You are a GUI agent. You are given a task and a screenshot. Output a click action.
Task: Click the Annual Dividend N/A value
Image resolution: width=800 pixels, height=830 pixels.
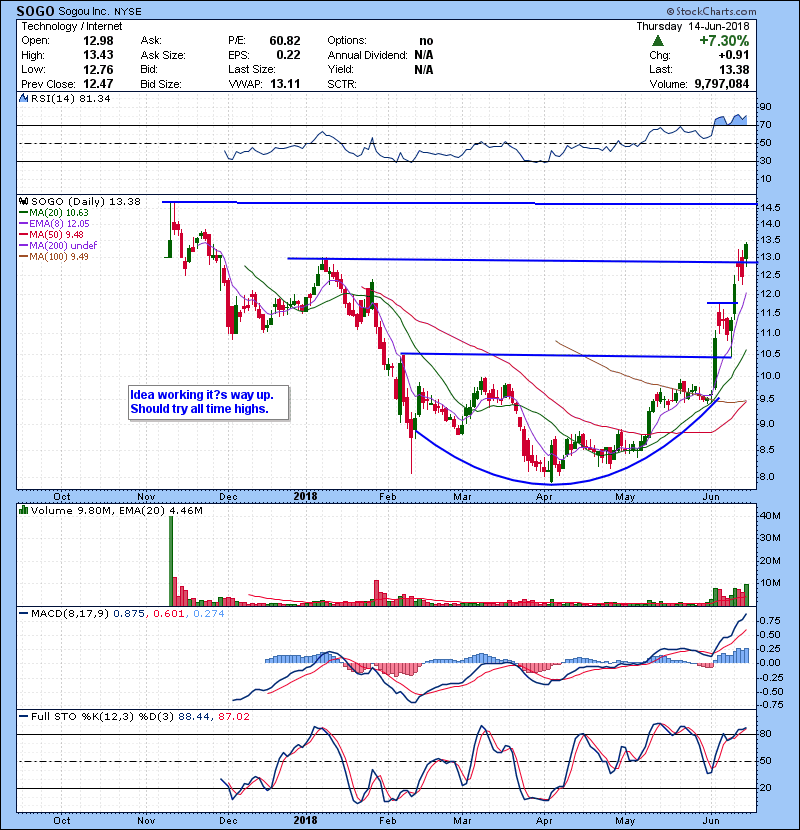click(424, 55)
